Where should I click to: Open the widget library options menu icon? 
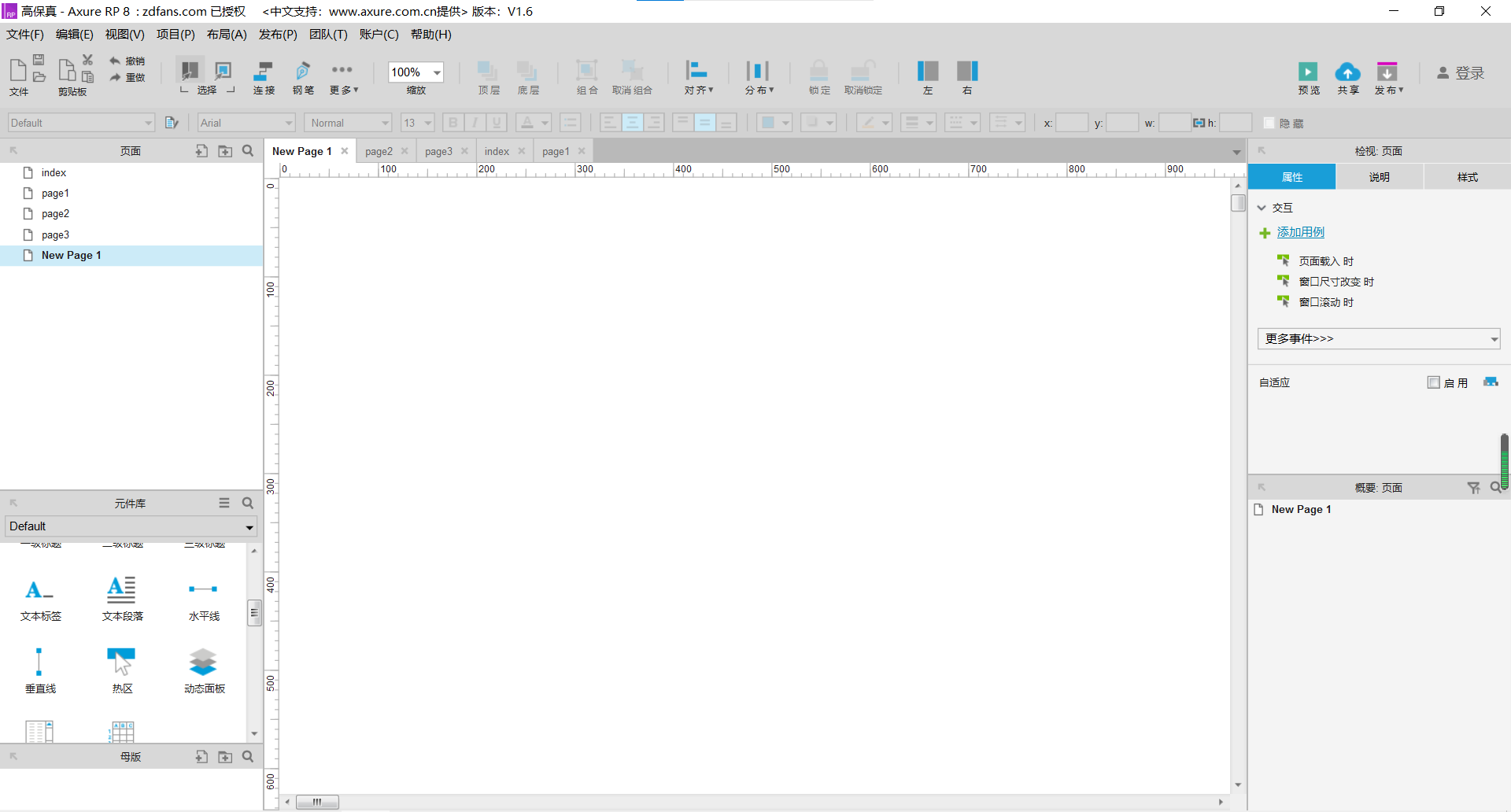(224, 503)
